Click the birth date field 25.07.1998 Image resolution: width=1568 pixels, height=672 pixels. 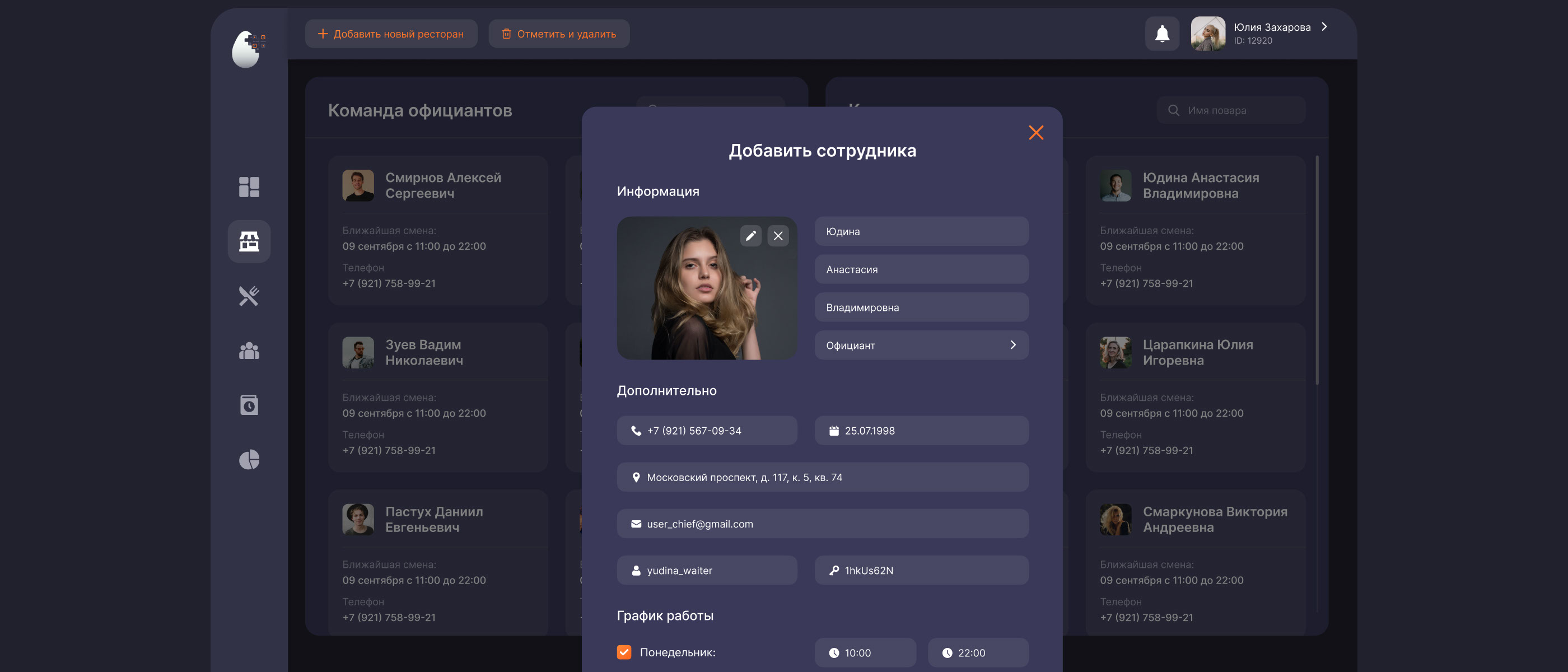[921, 430]
